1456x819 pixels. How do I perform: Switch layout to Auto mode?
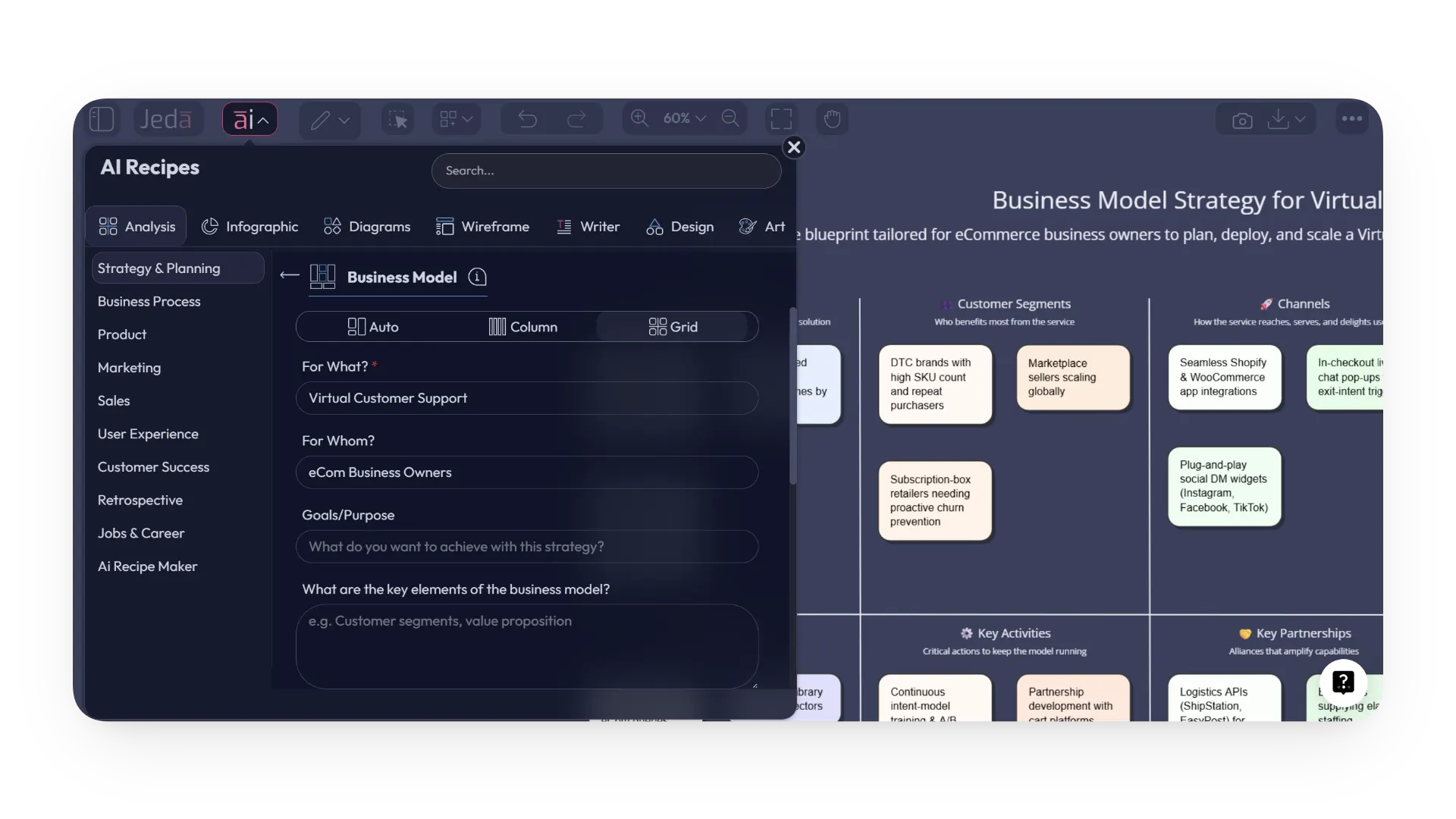point(373,326)
